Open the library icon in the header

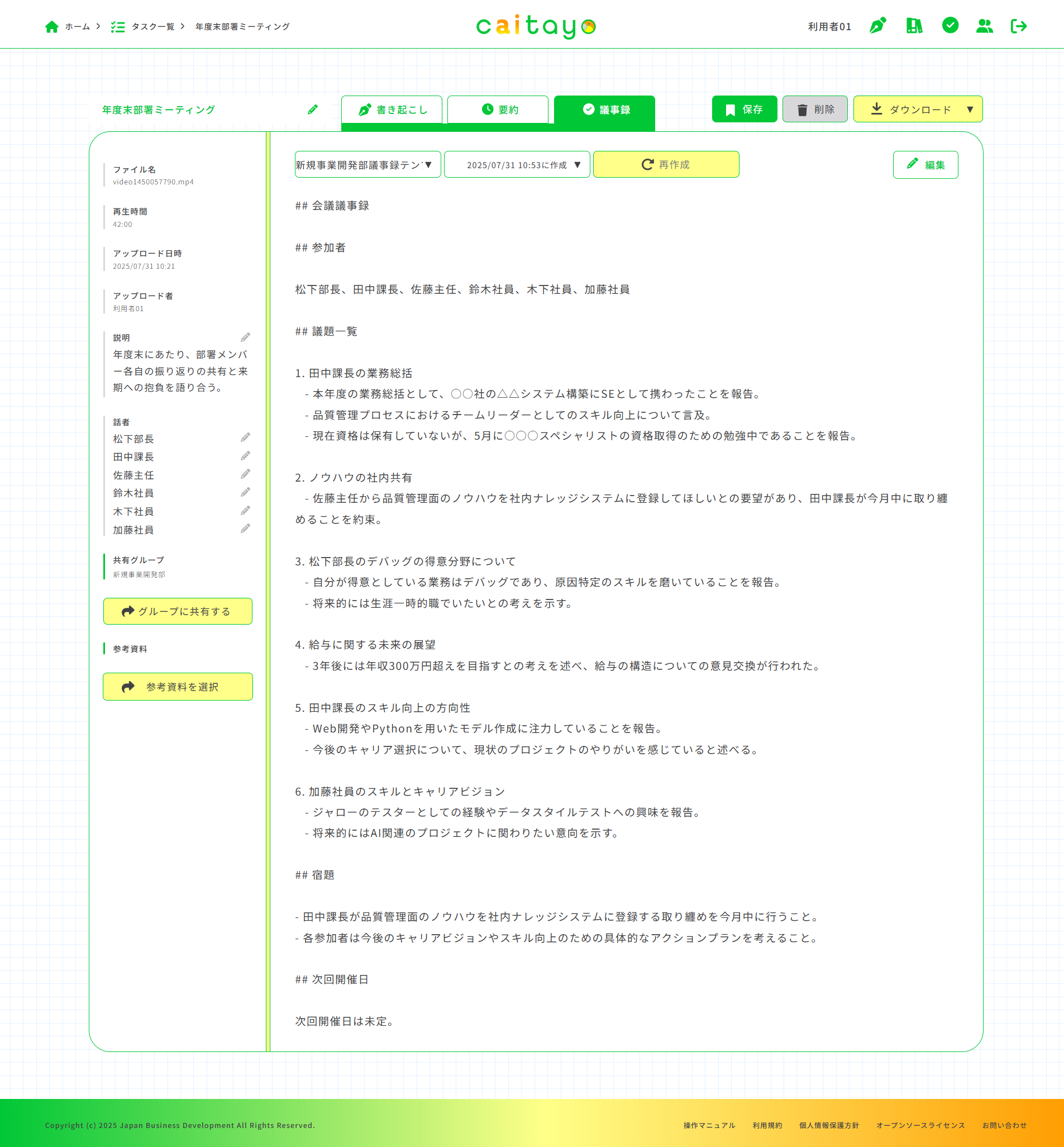(x=914, y=26)
